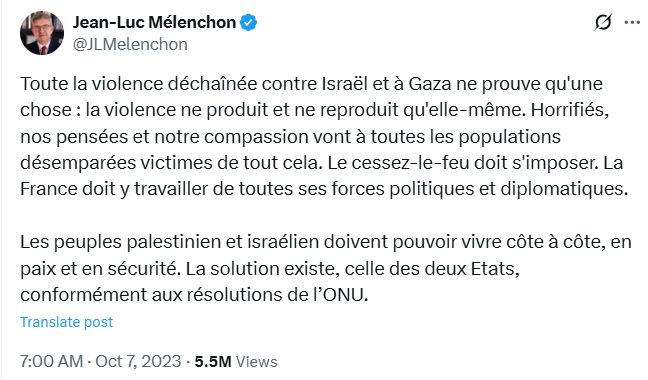Click the display name Jean-Luc Mélenchon
The height and width of the screenshot is (380, 648).
154,22
